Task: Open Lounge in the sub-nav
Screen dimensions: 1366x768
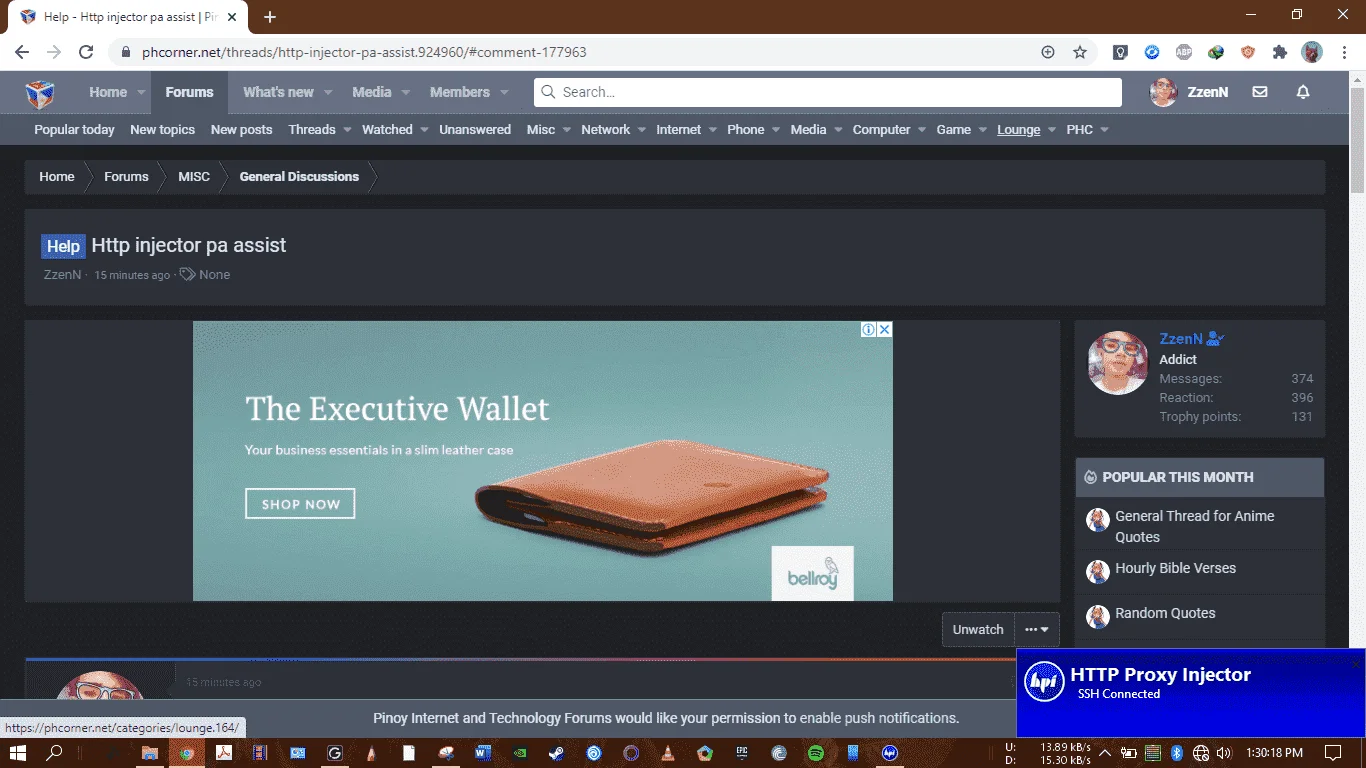Action: click(x=1018, y=130)
